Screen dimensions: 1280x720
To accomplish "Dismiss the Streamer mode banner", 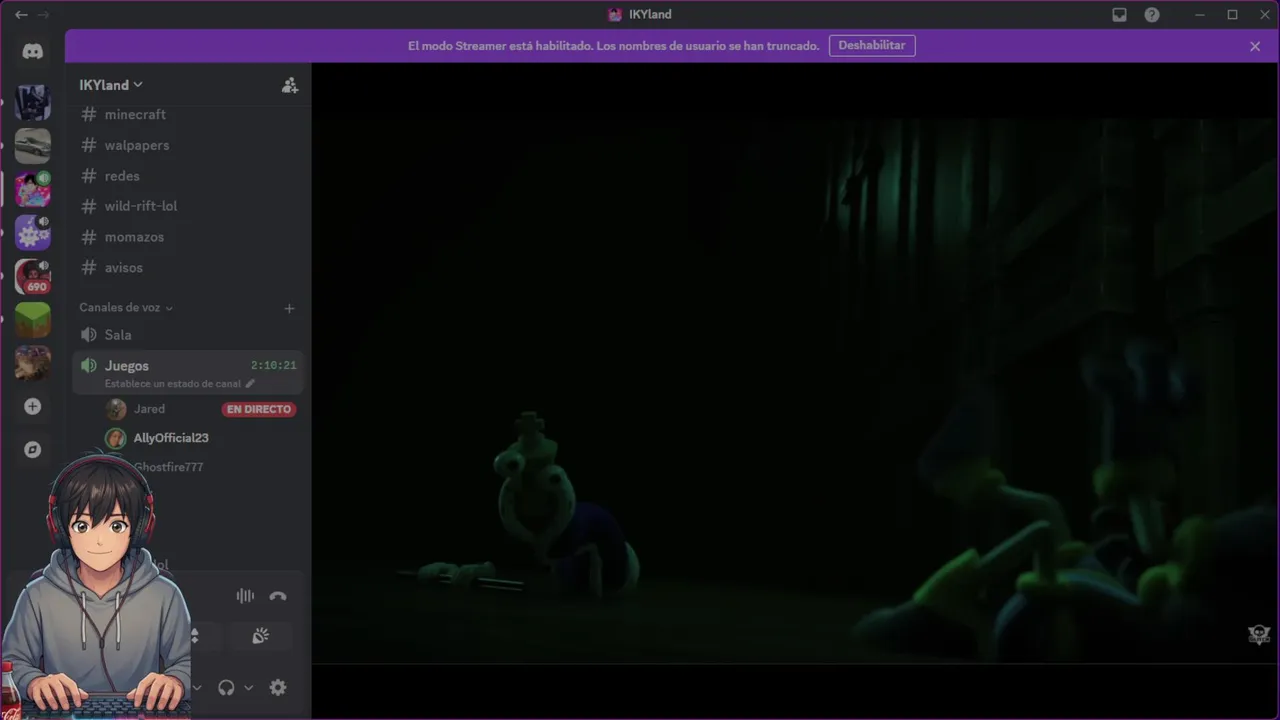I will pos(1255,46).
